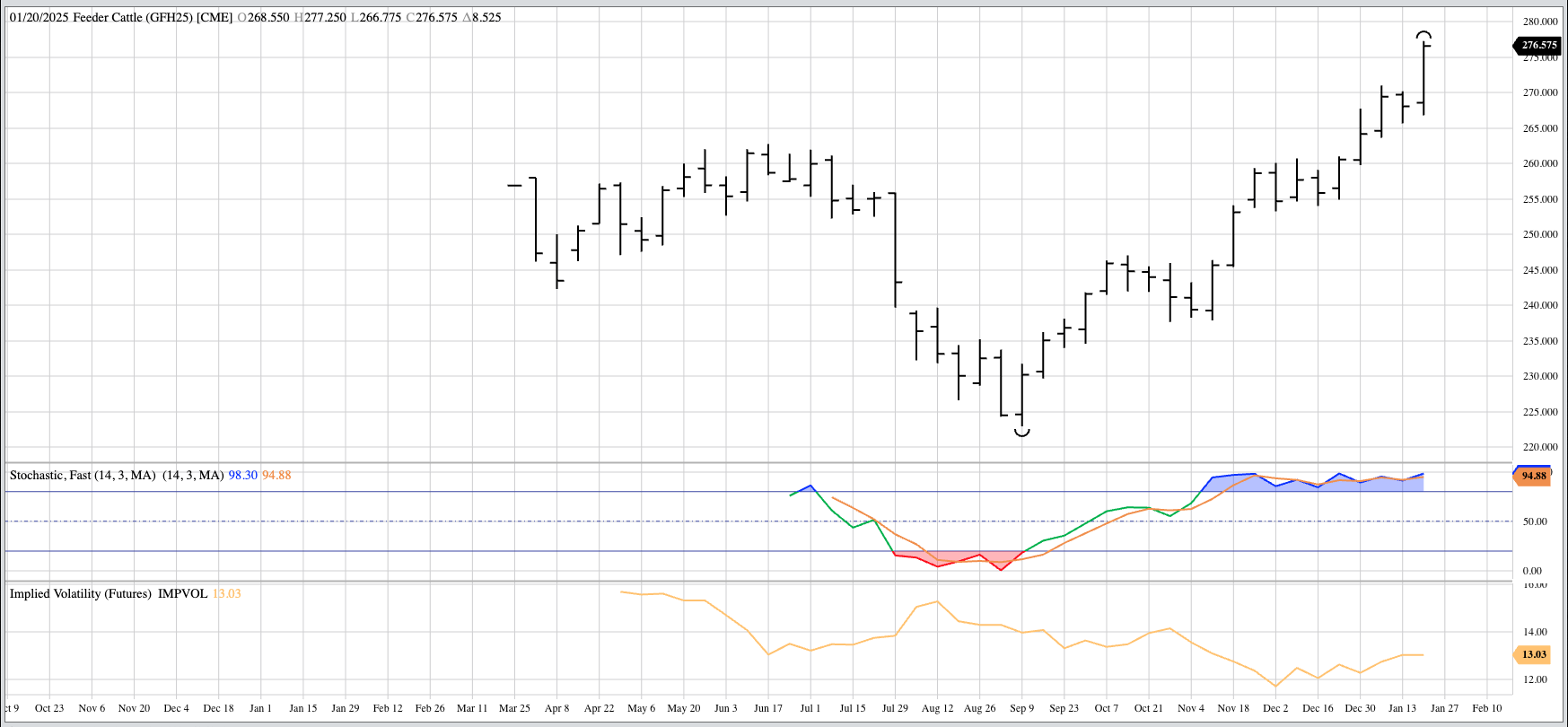Click the 250.000 level on the price axis
Viewport: 1568px width, 727px height.
(x=1540, y=234)
